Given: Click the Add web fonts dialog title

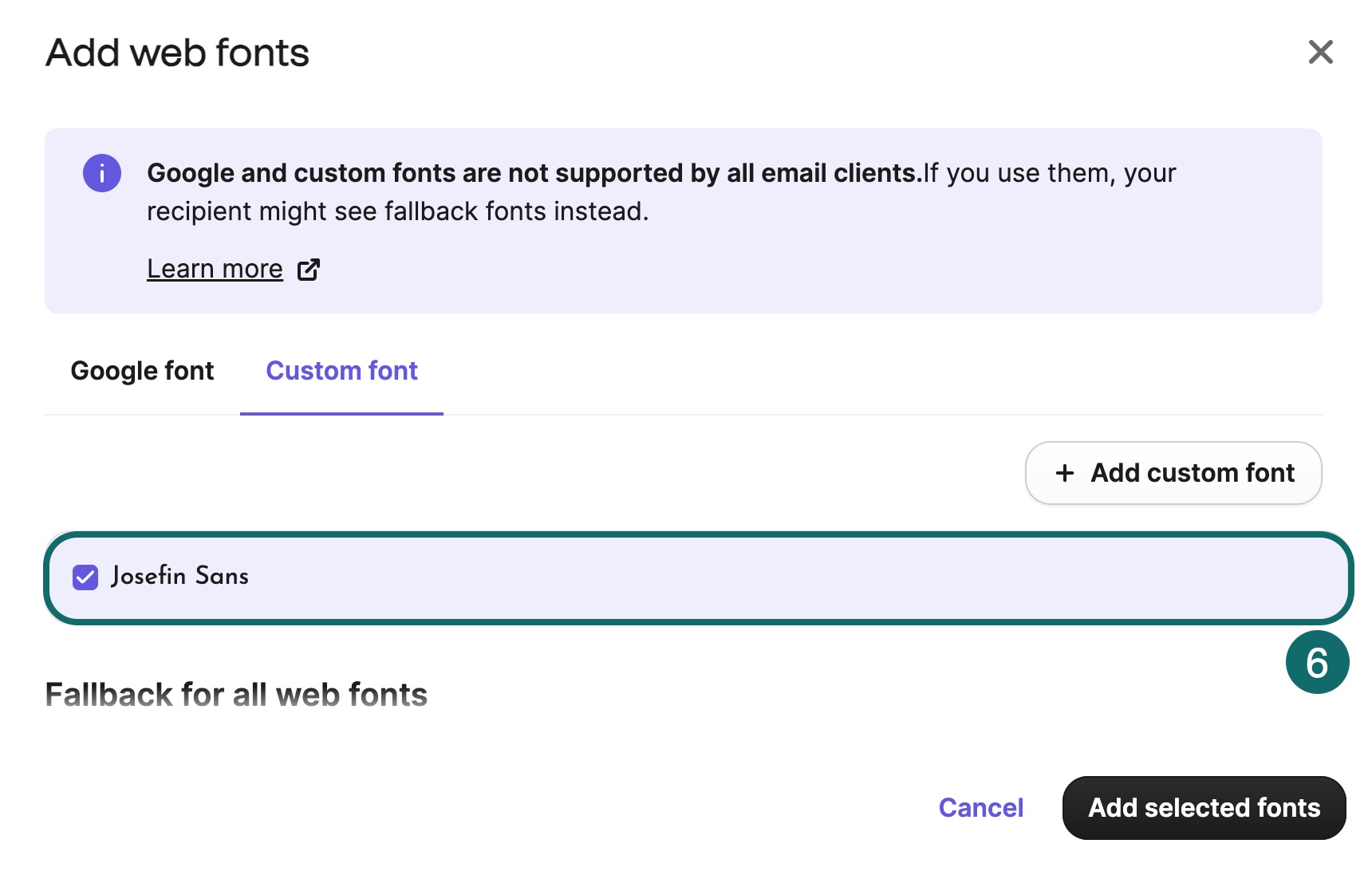Looking at the screenshot, I should [x=177, y=53].
